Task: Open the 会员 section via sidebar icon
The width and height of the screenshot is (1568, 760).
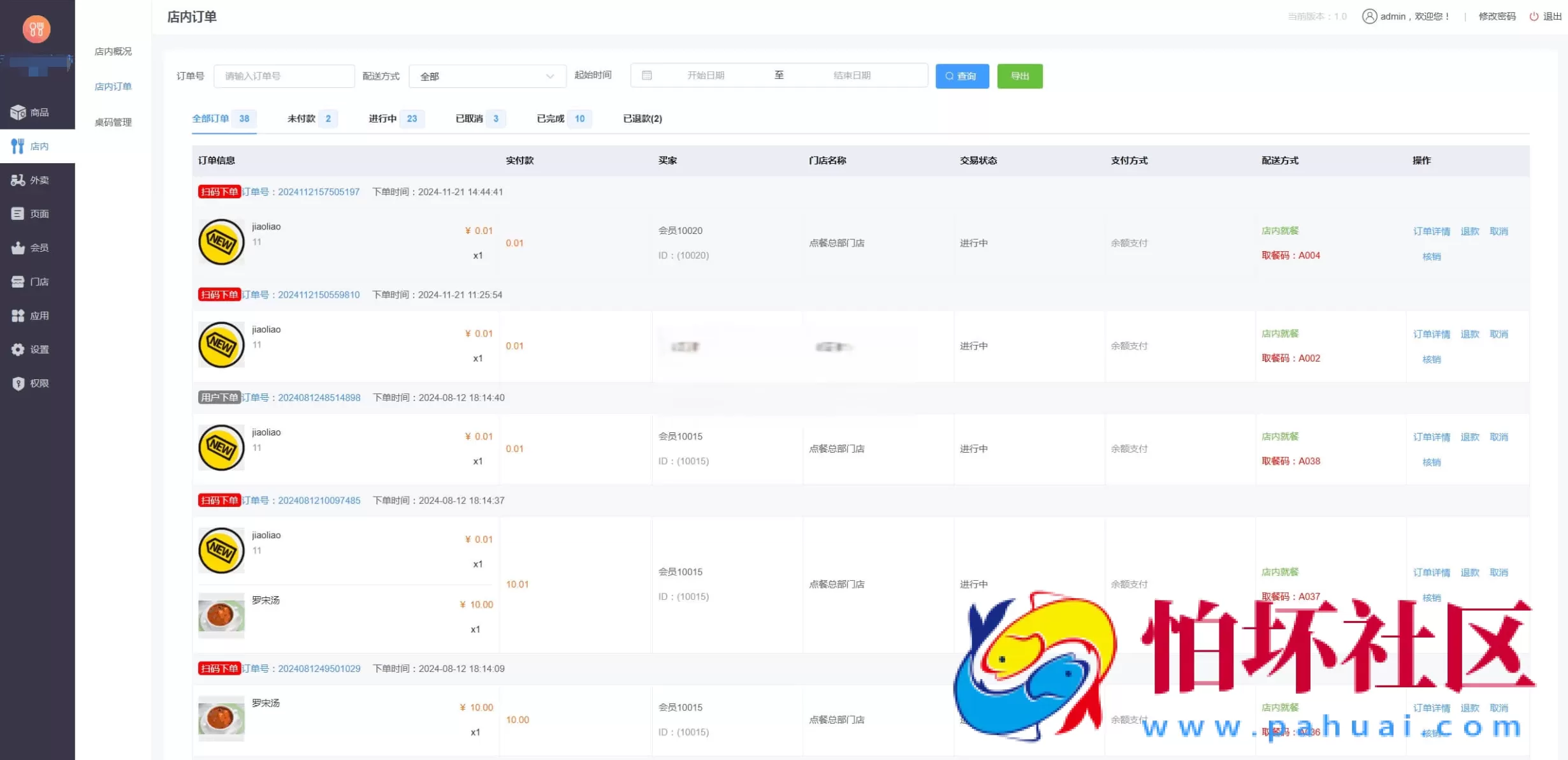Action: click(18, 247)
